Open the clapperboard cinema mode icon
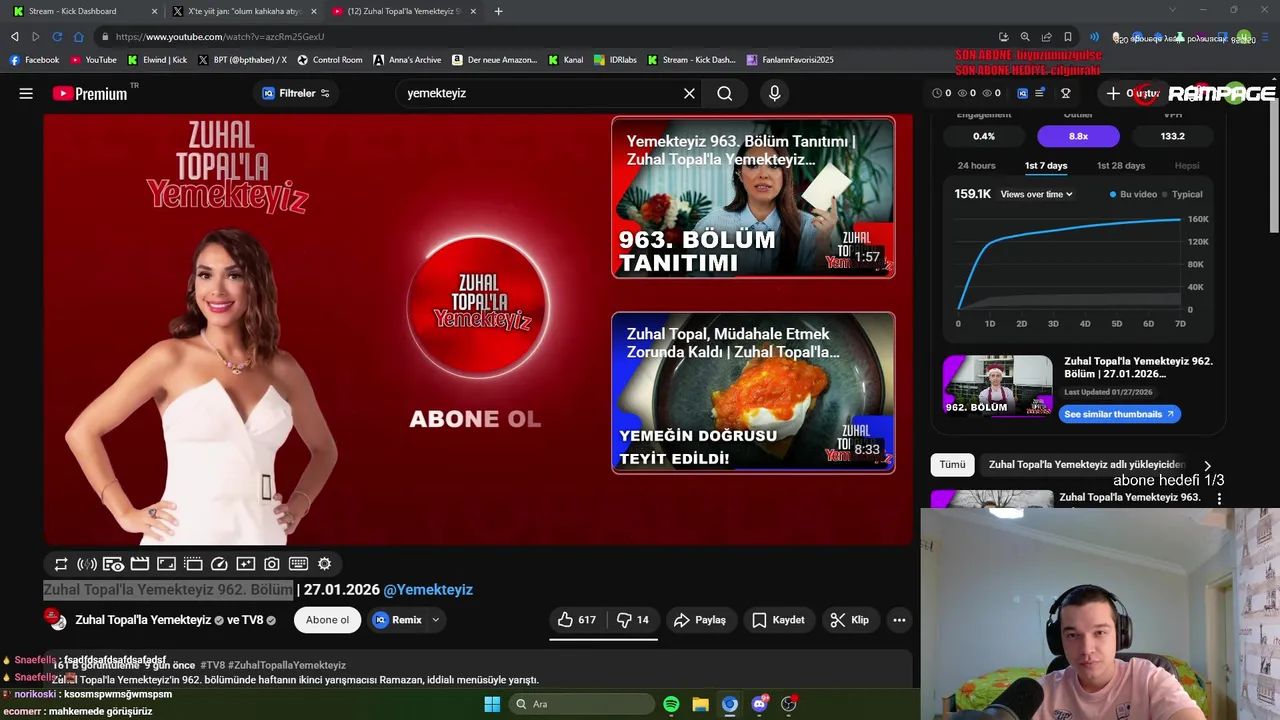This screenshot has width=1280, height=720. [140, 564]
